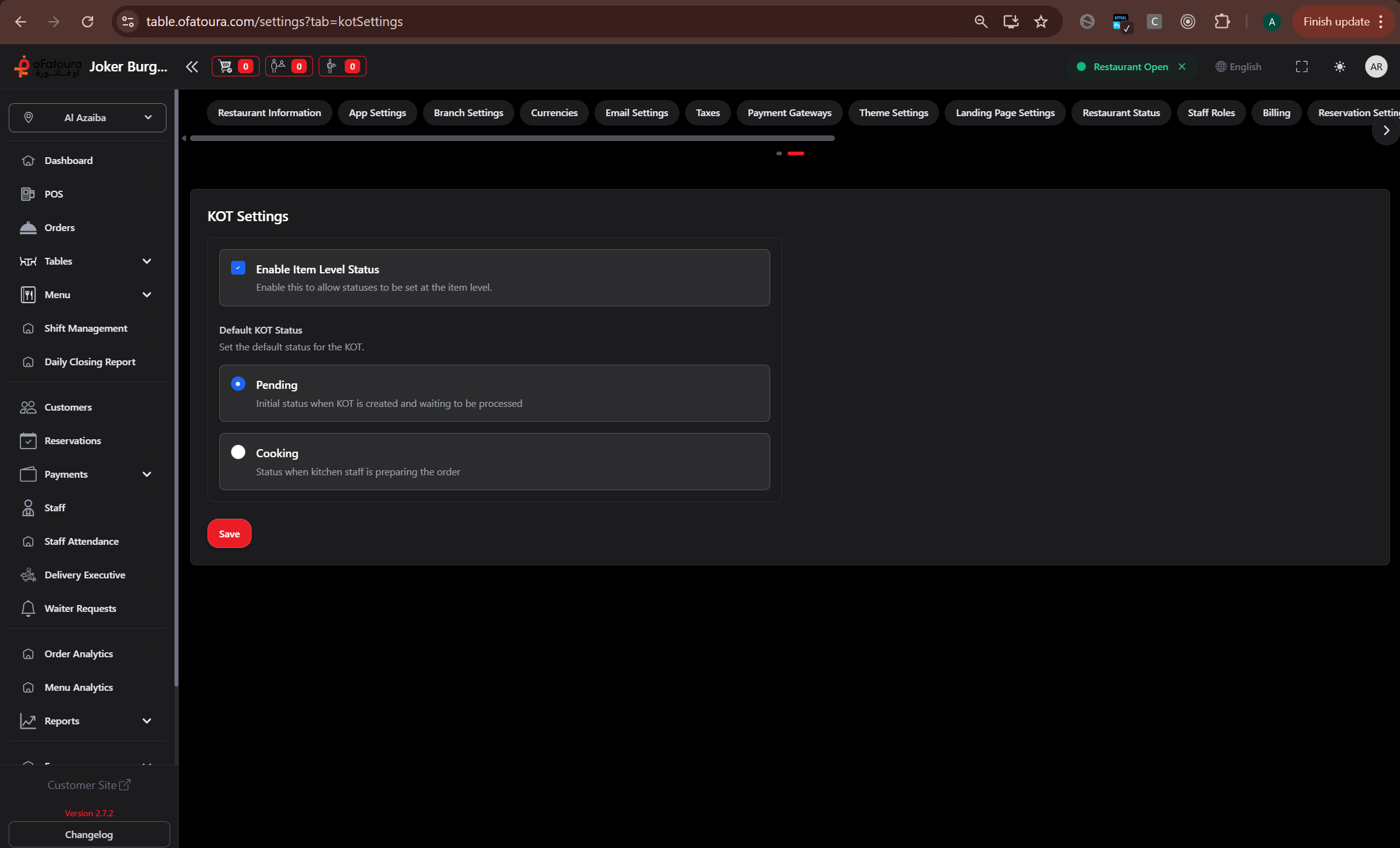Uncheck Enable Item Level Status checkbox
The height and width of the screenshot is (848, 1400).
click(238, 268)
